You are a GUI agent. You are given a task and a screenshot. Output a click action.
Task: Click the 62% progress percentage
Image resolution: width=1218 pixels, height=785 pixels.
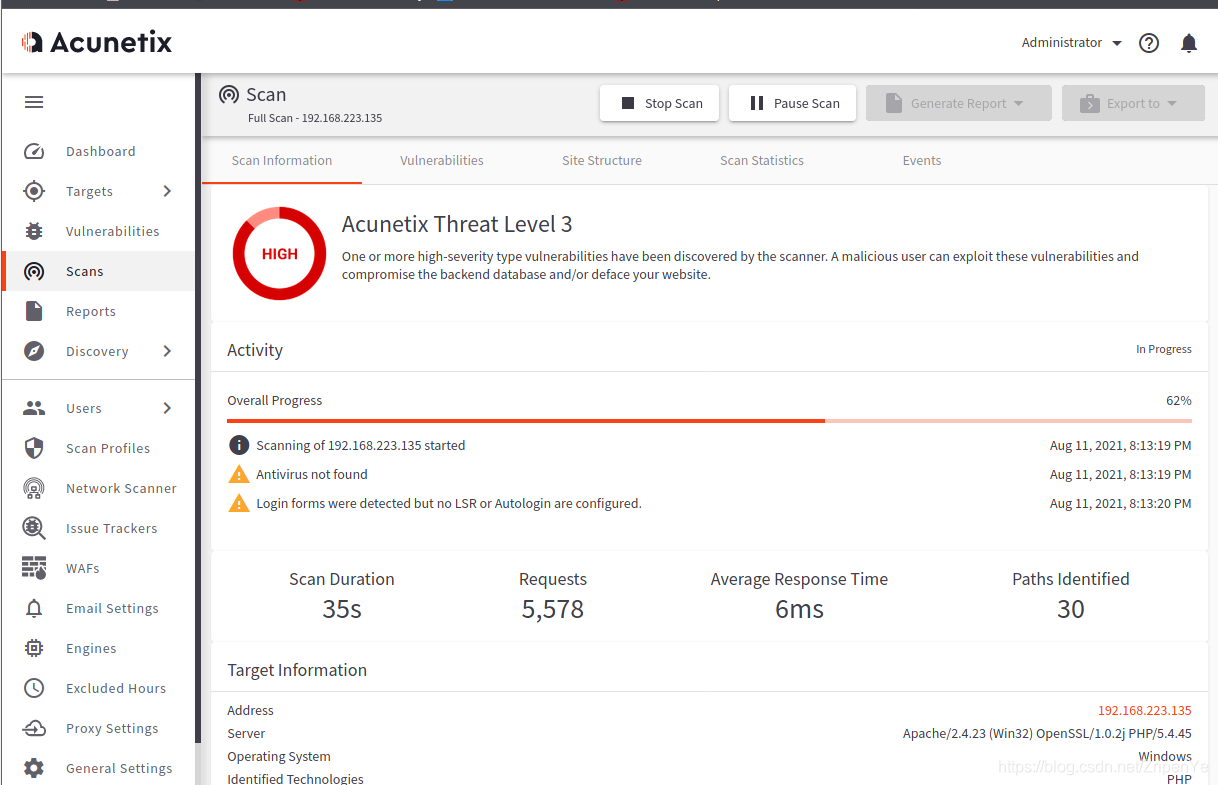pyautogui.click(x=1179, y=400)
